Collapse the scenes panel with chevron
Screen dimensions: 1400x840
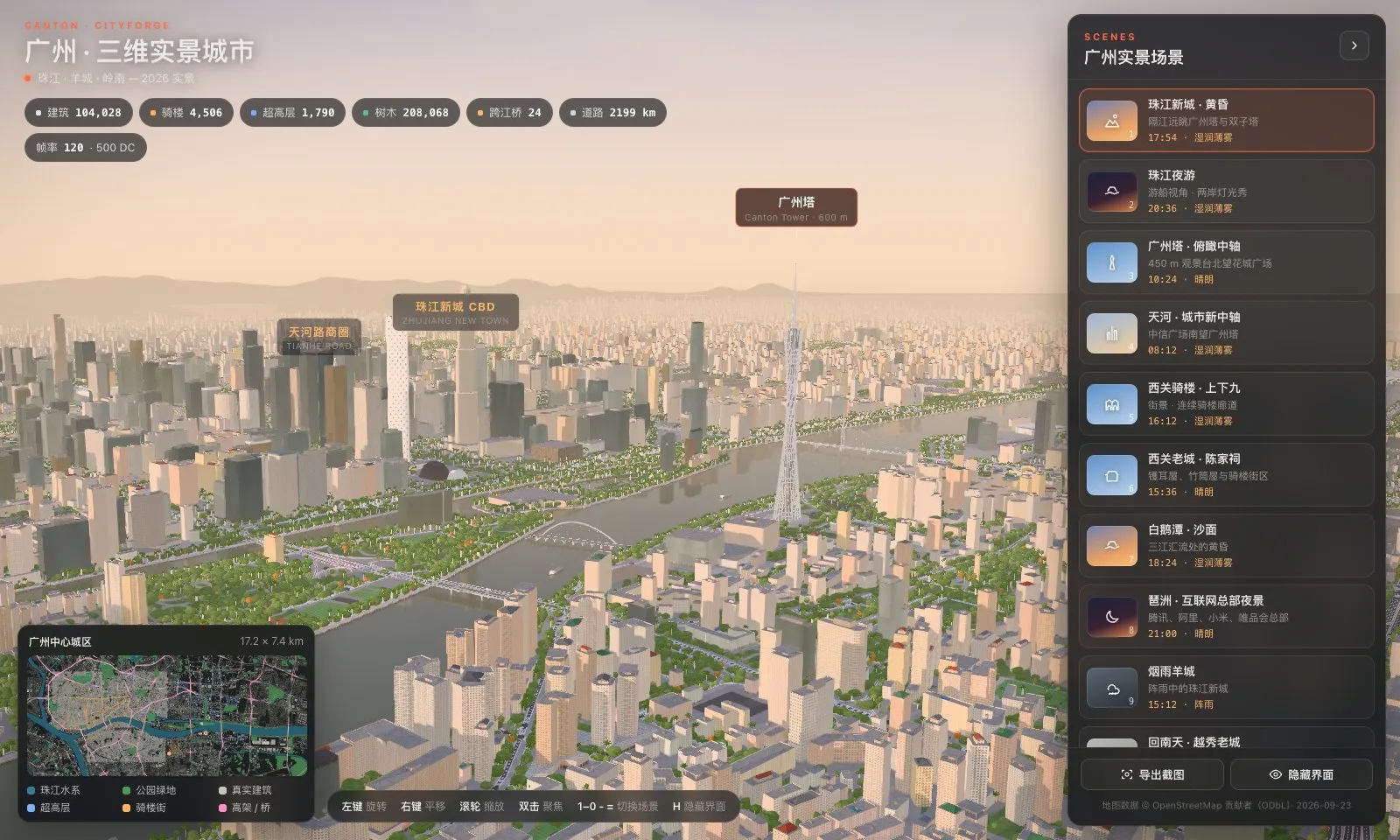(x=1354, y=45)
